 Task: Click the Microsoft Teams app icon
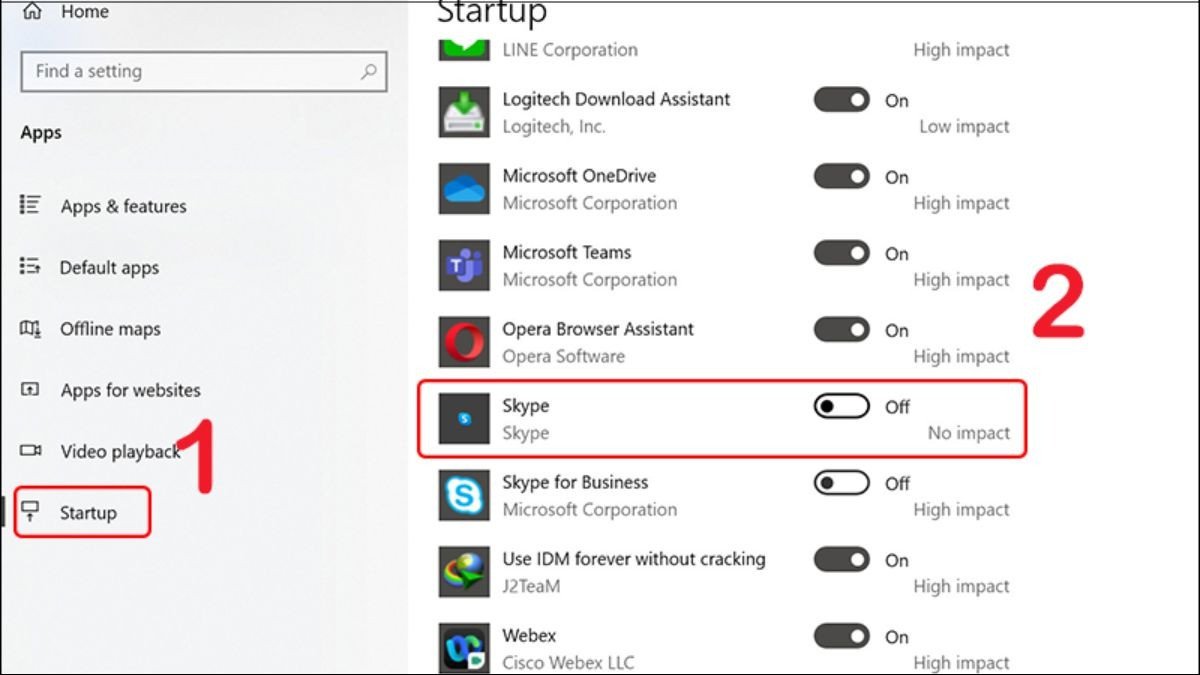pos(463,265)
